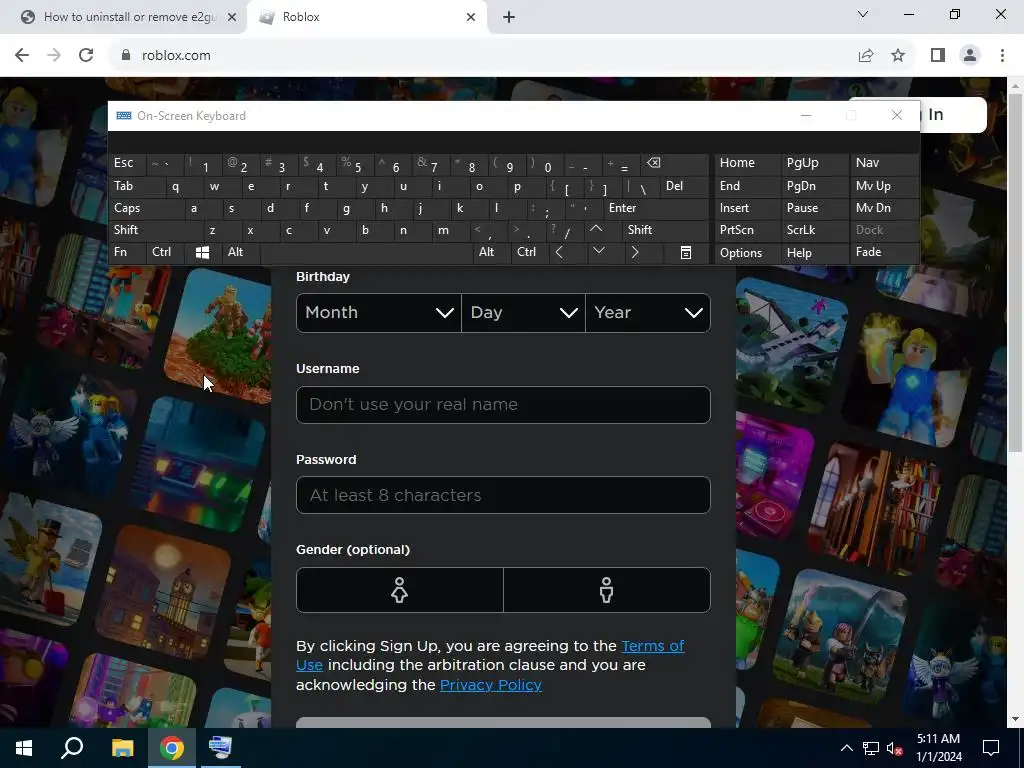
Task: Click the up arrow key on On-Screen Keyboard
Action: [596, 230]
